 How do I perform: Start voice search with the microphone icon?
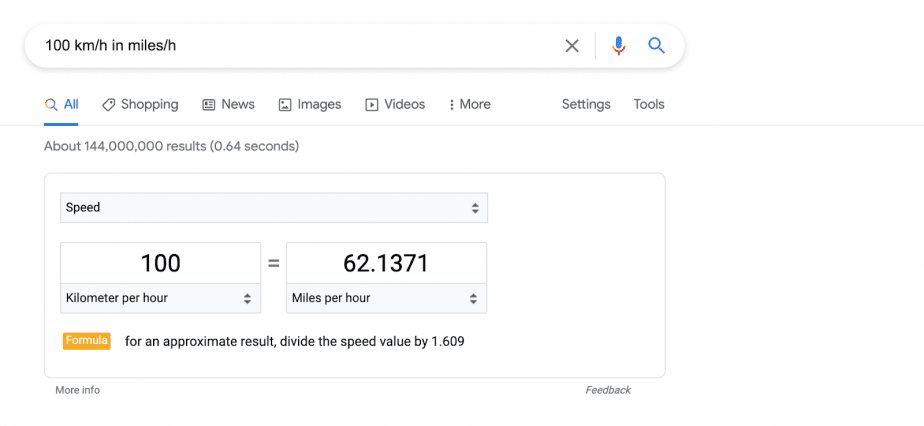(x=618, y=46)
